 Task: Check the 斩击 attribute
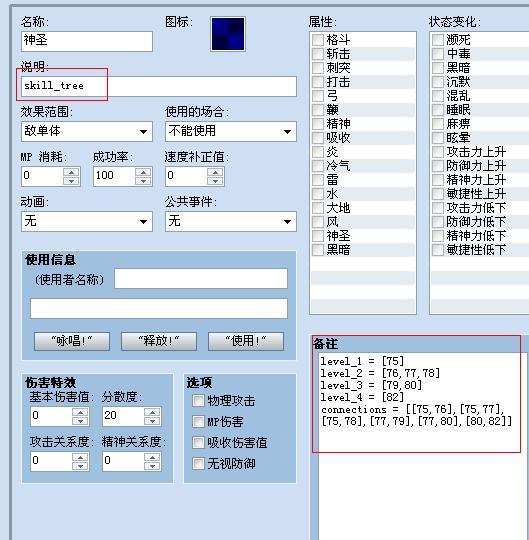point(318,54)
